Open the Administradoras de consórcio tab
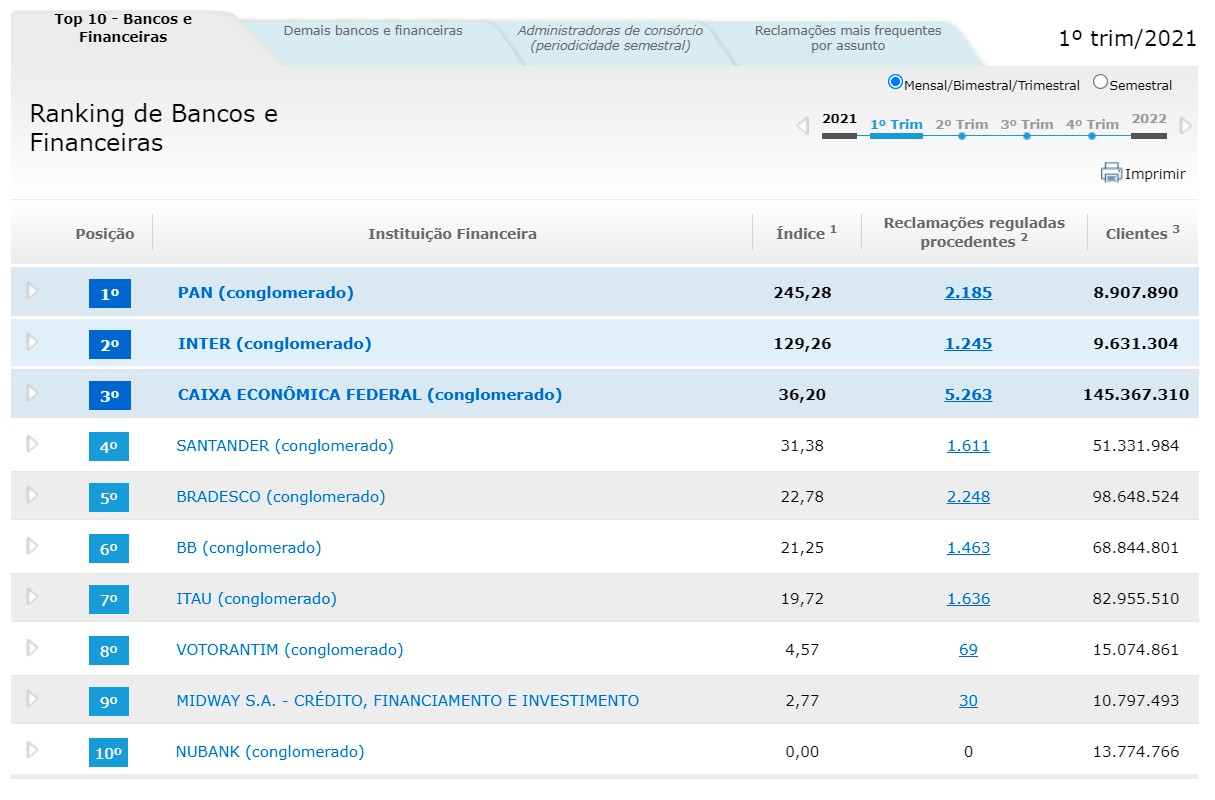The height and width of the screenshot is (800, 1215). (x=610, y=38)
